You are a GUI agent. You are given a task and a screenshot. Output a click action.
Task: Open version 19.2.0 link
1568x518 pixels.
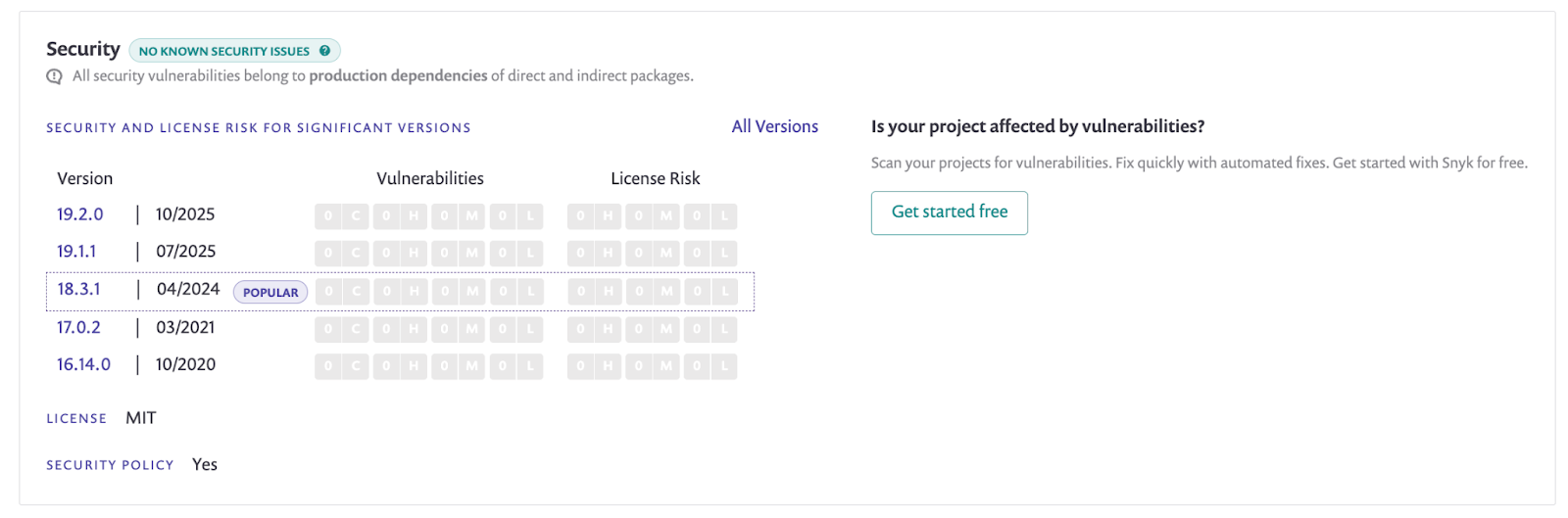pyautogui.click(x=79, y=214)
